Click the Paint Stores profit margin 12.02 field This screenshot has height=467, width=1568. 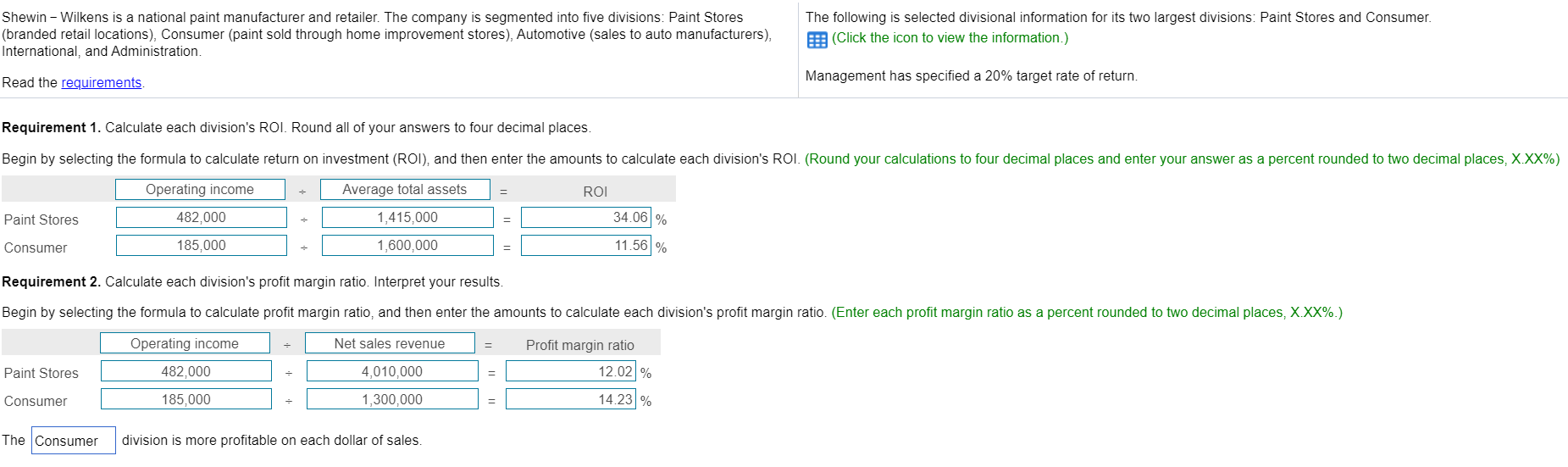[x=571, y=371]
